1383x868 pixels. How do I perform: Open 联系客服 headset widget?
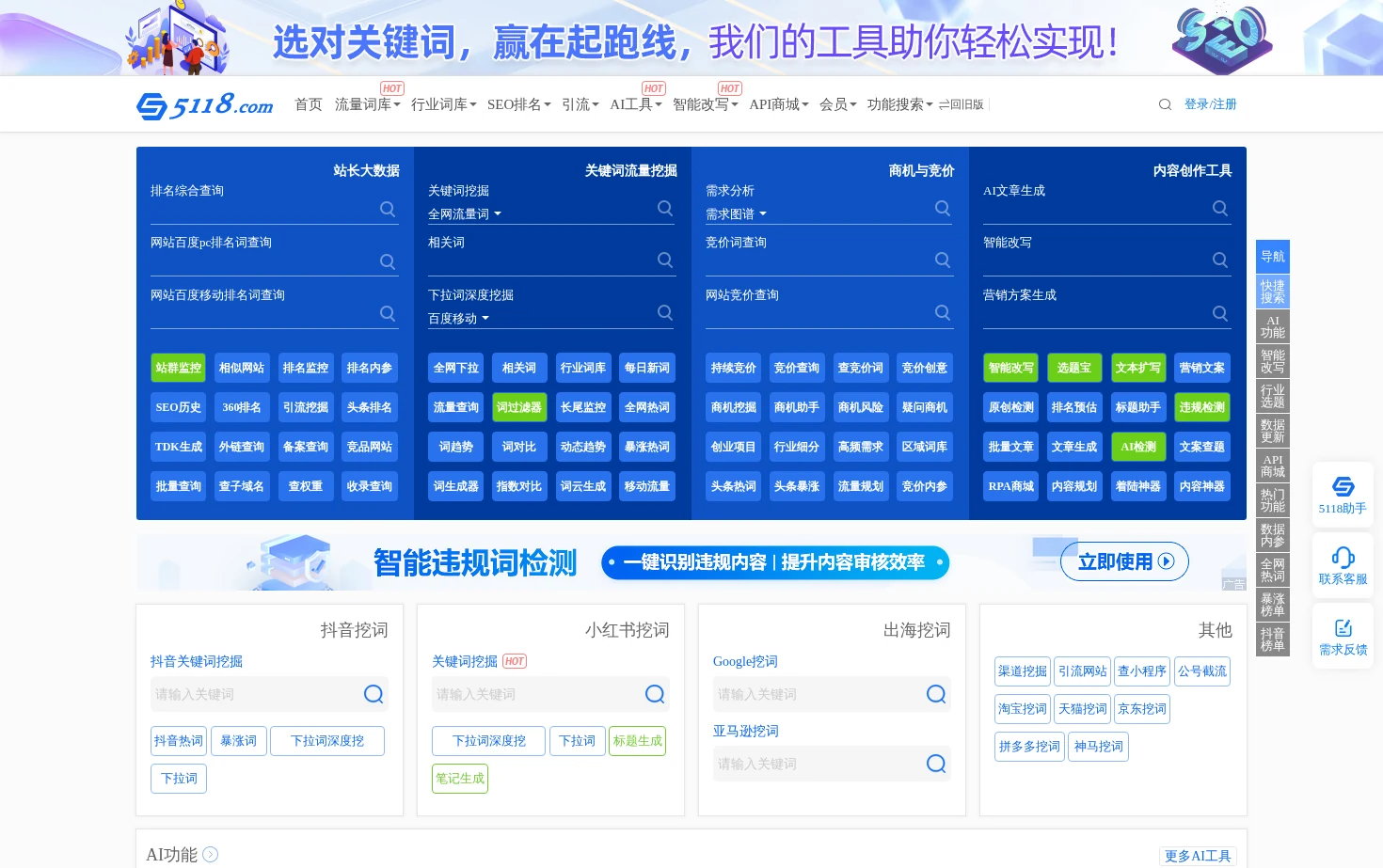pos(1343,565)
